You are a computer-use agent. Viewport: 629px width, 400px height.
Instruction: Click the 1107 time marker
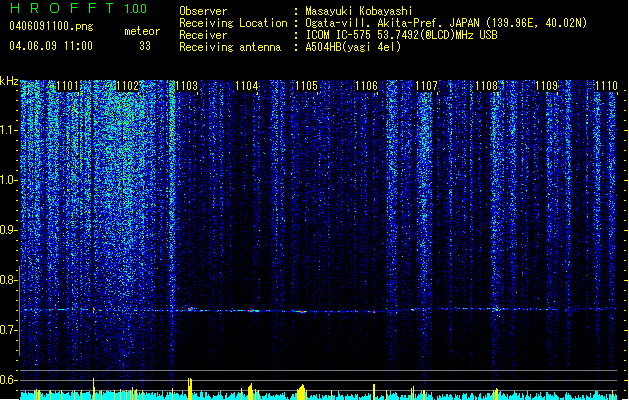coord(426,86)
